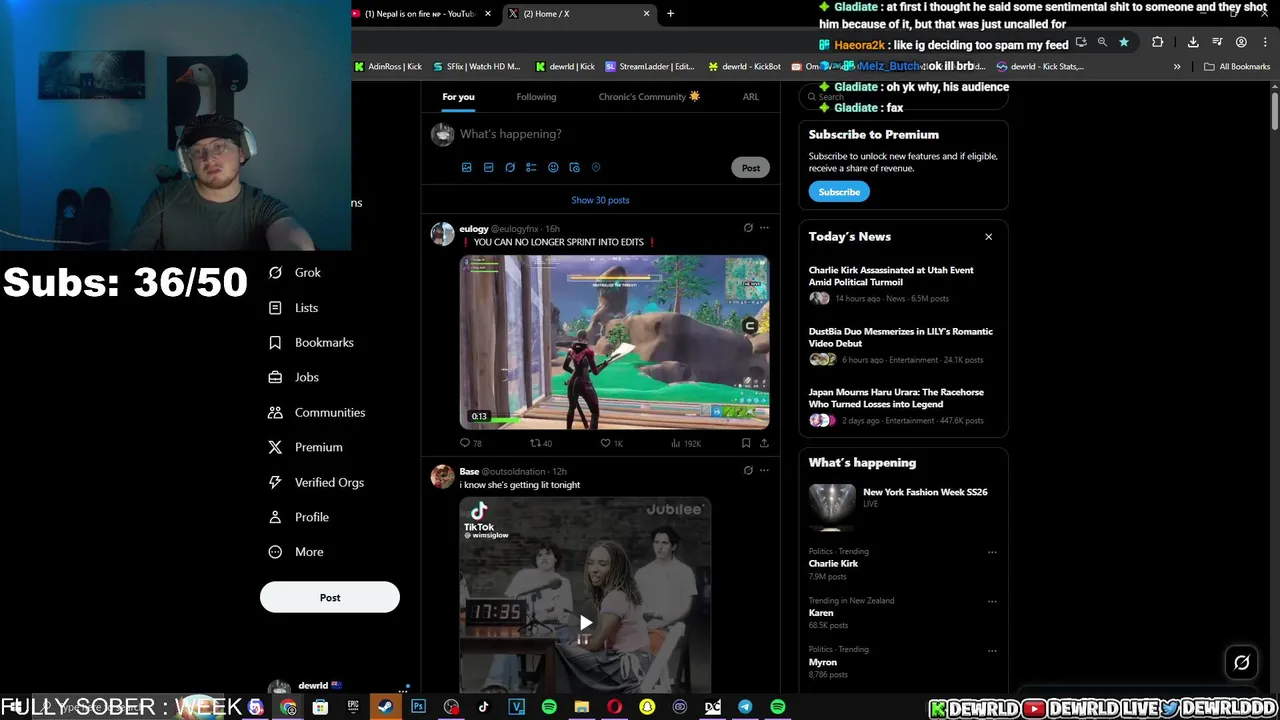The width and height of the screenshot is (1280, 720).
Task: Click the Grok icon on eulogy's post
Action: click(748, 228)
